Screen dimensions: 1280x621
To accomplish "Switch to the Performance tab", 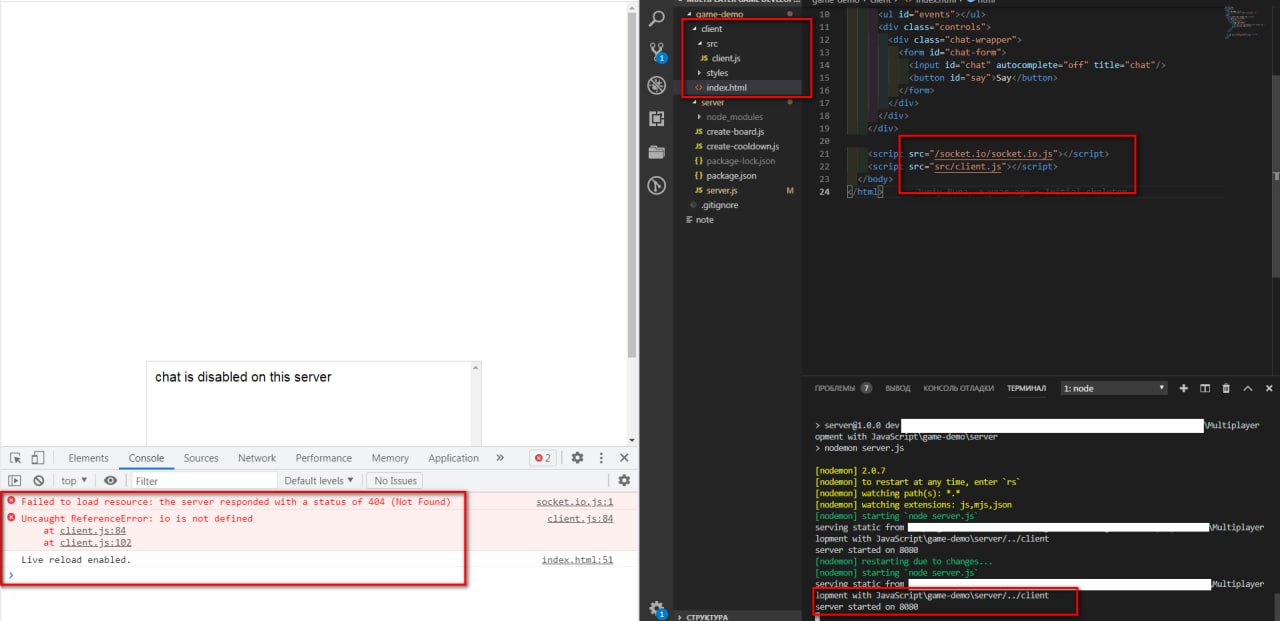I will point(323,458).
